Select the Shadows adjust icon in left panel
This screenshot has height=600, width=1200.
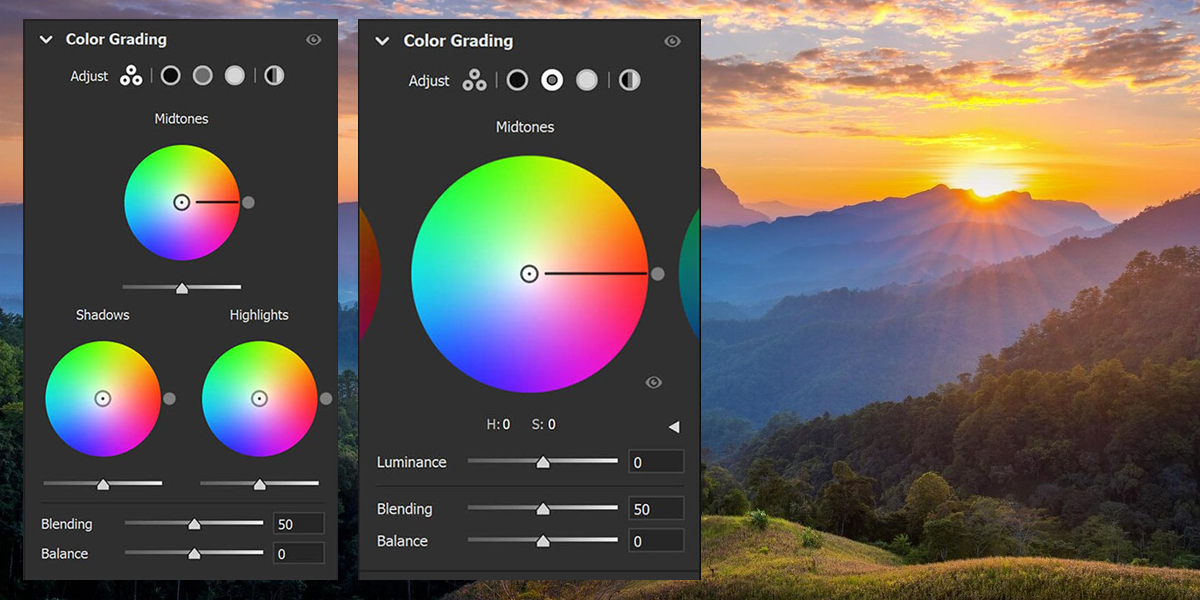(170, 75)
